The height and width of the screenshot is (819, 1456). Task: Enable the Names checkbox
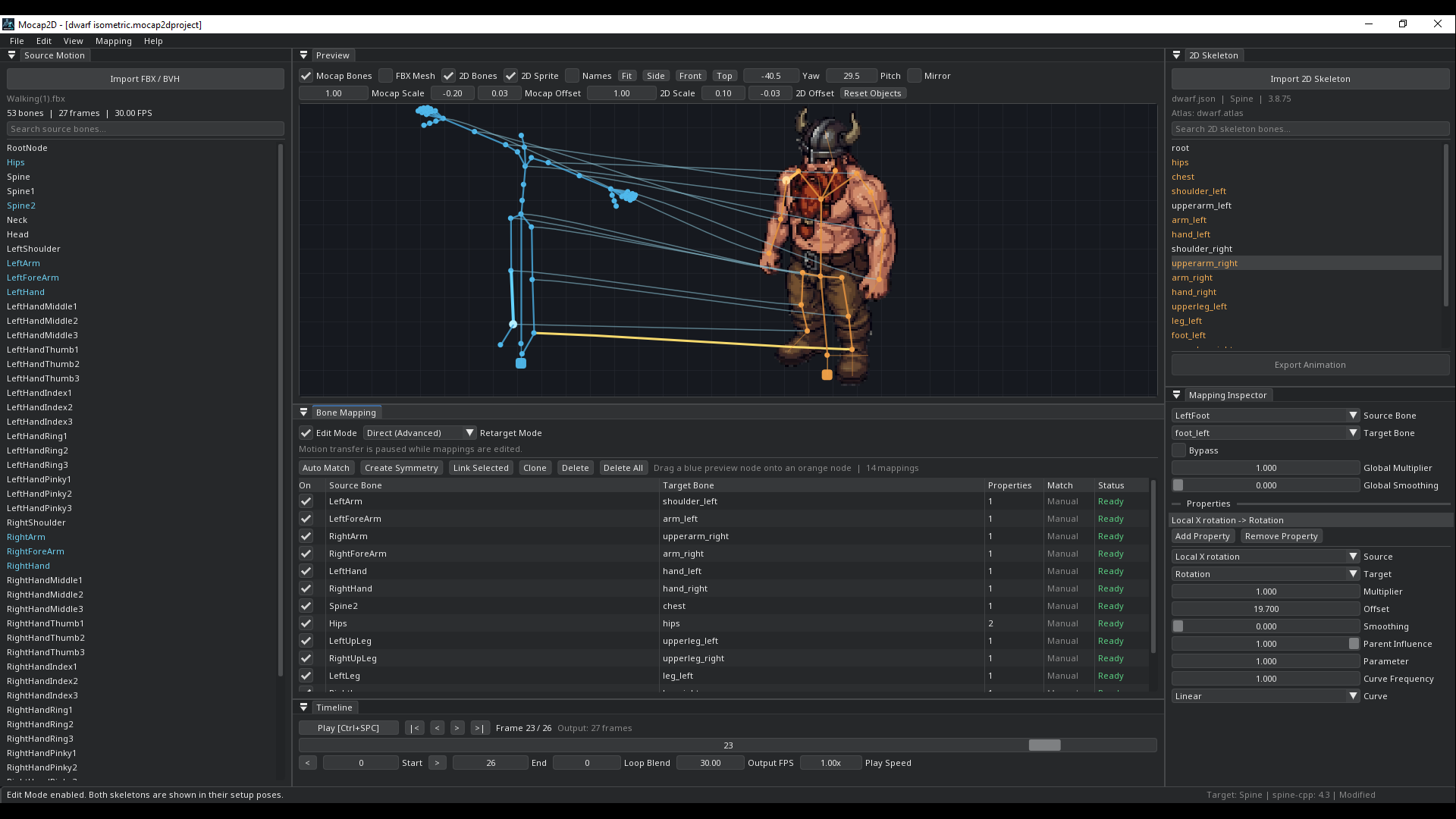[x=573, y=76]
